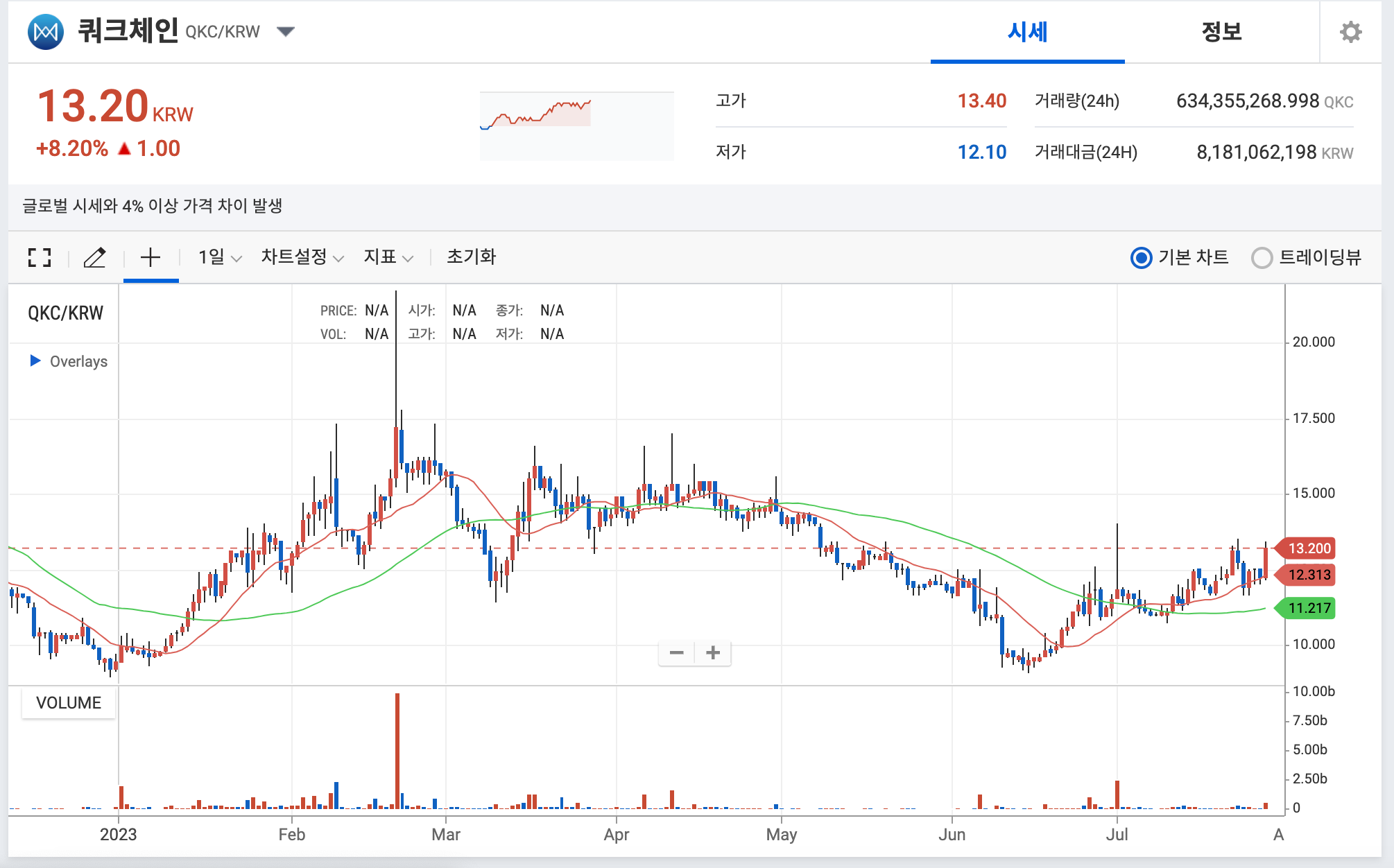Image resolution: width=1394 pixels, height=868 pixels.
Task: Zoom in chart with plus button
Action: (x=713, y=652)
